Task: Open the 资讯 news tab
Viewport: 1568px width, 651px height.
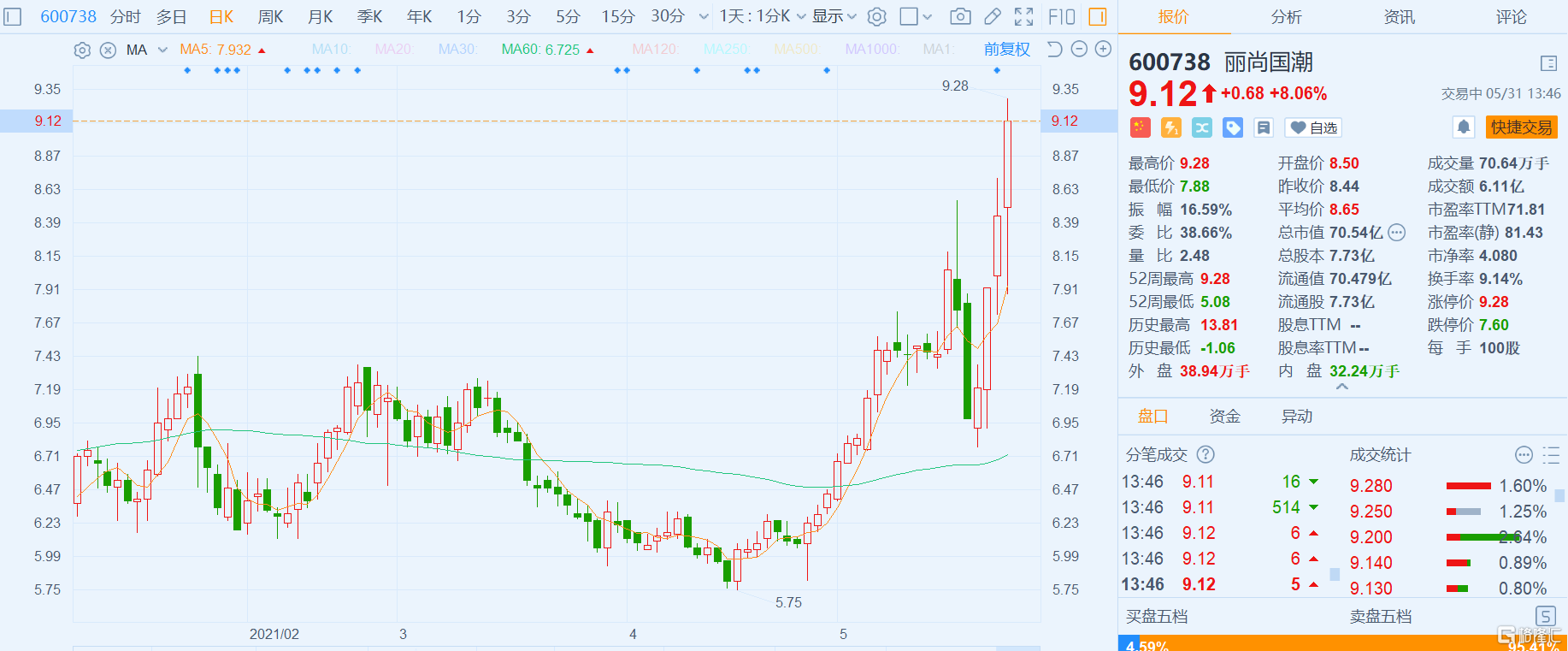Action: pyautogui.click(x=1400, y=17)
